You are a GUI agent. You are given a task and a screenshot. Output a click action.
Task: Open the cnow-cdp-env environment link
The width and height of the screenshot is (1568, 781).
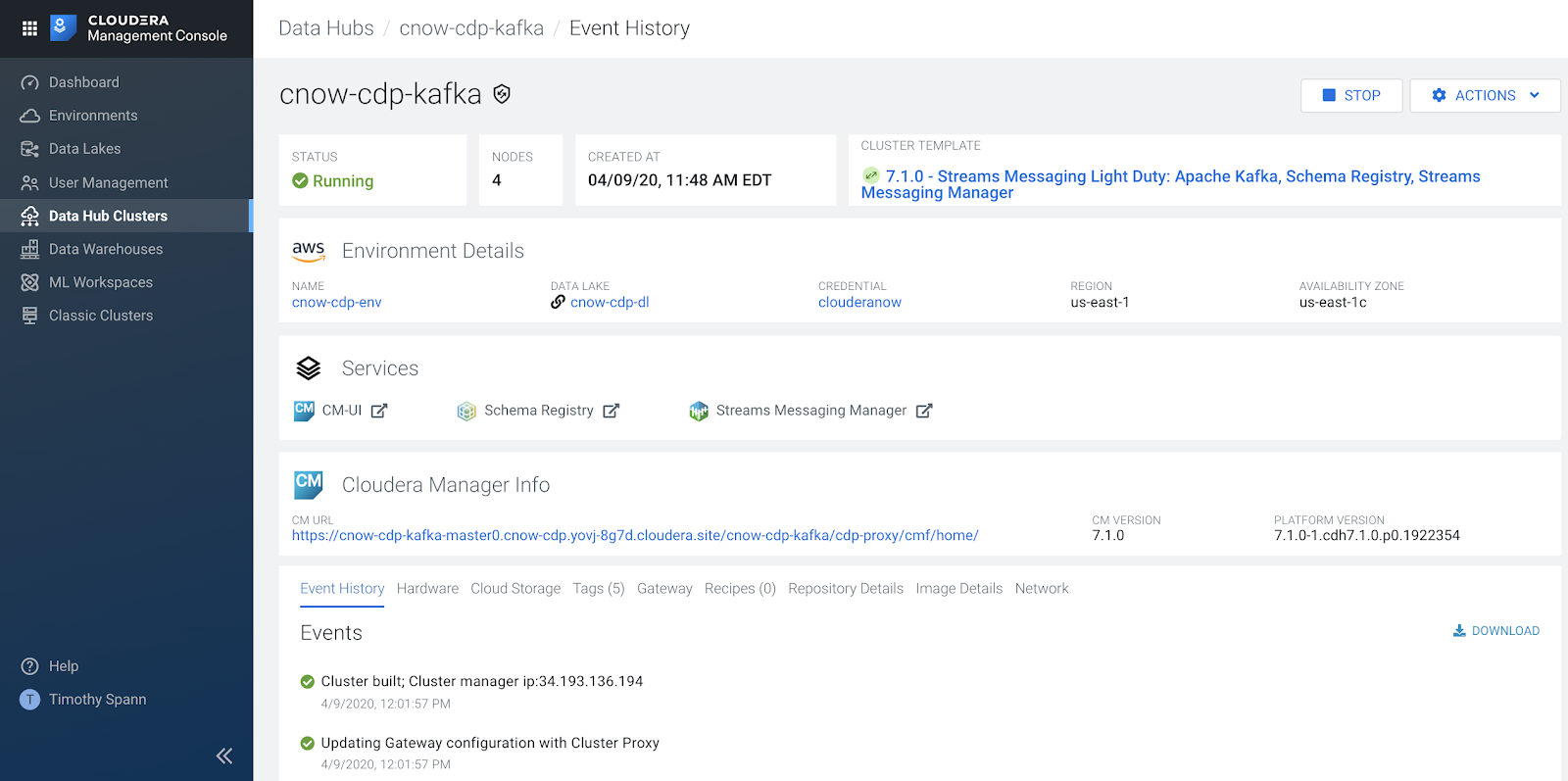[336, 302]
